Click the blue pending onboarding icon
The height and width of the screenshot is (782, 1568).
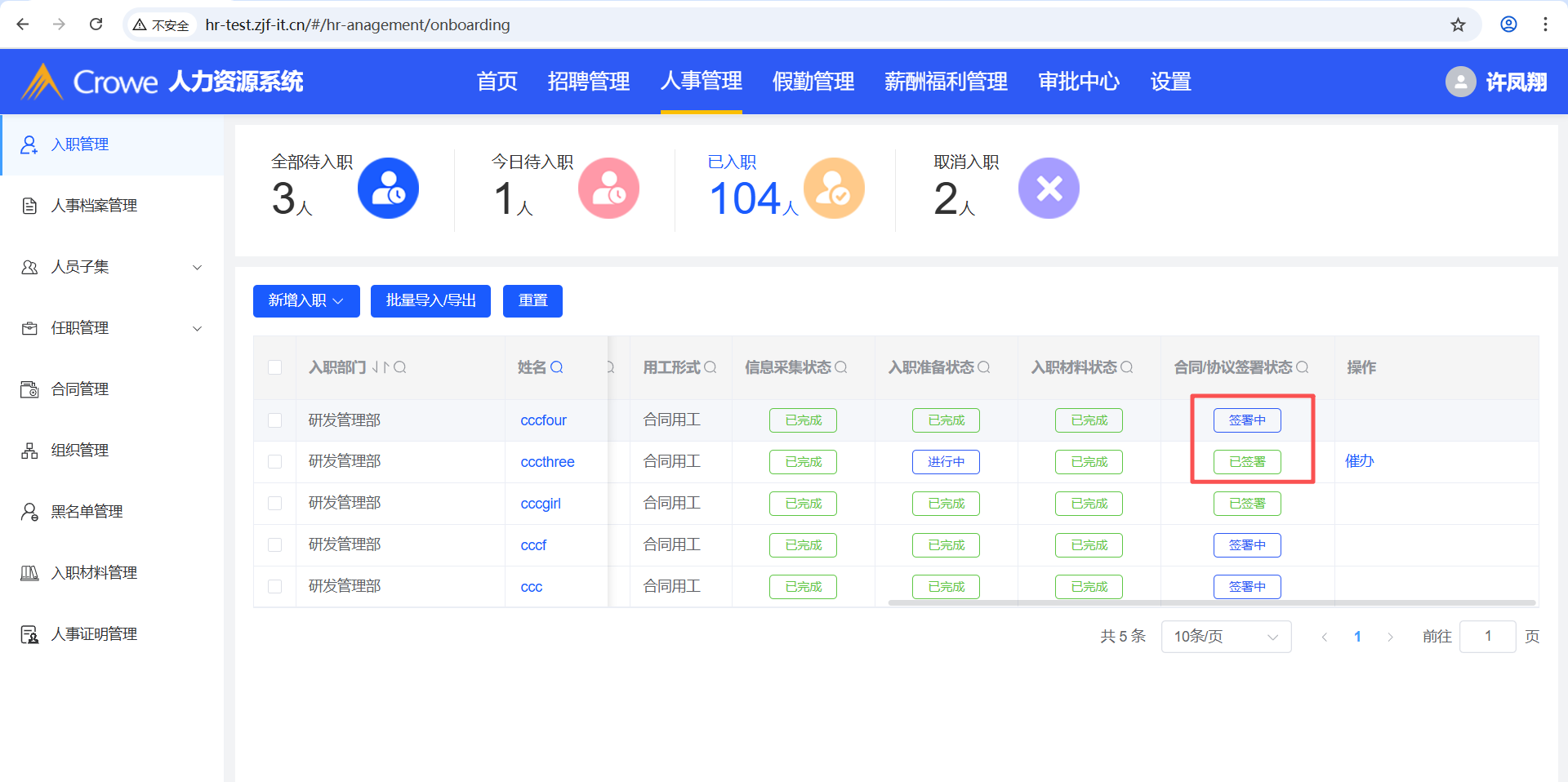tap(388, 189)
